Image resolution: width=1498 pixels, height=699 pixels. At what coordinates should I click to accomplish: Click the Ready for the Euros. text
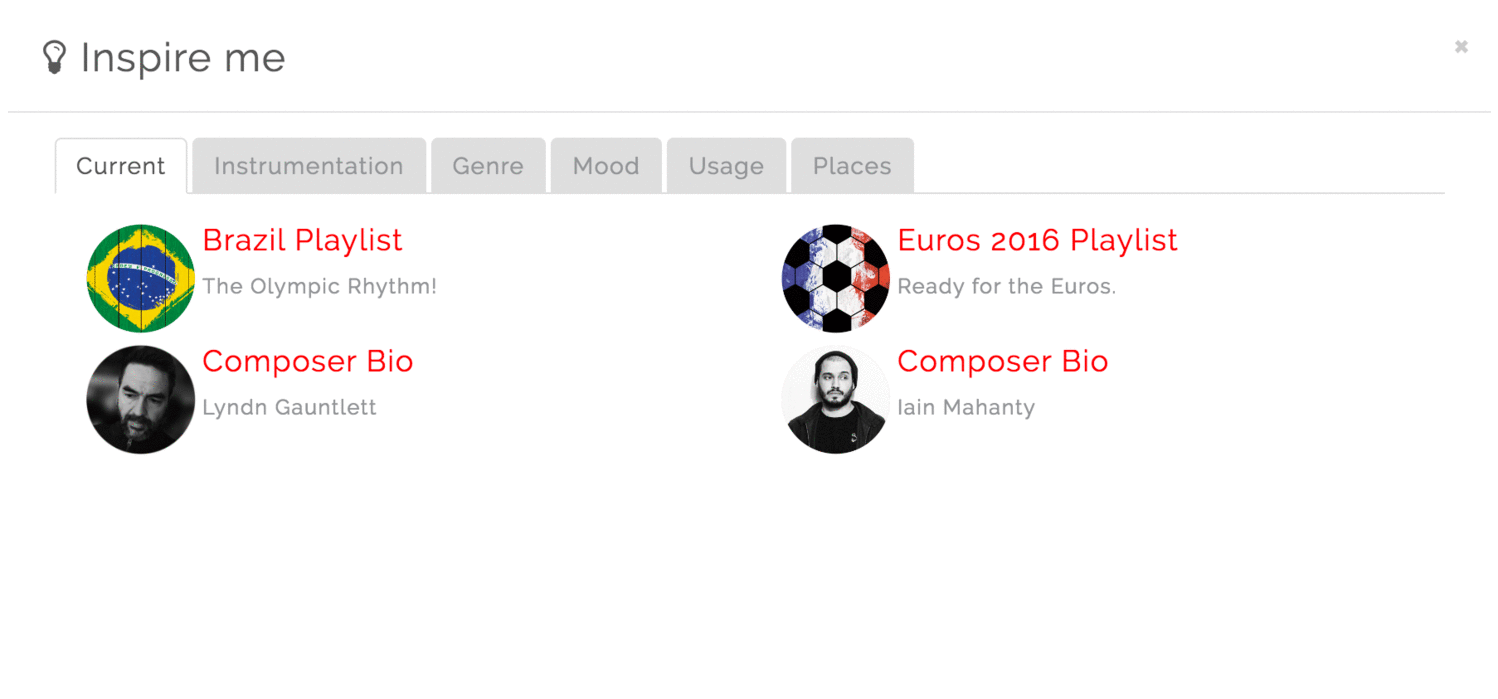(x=1006, y=286)
